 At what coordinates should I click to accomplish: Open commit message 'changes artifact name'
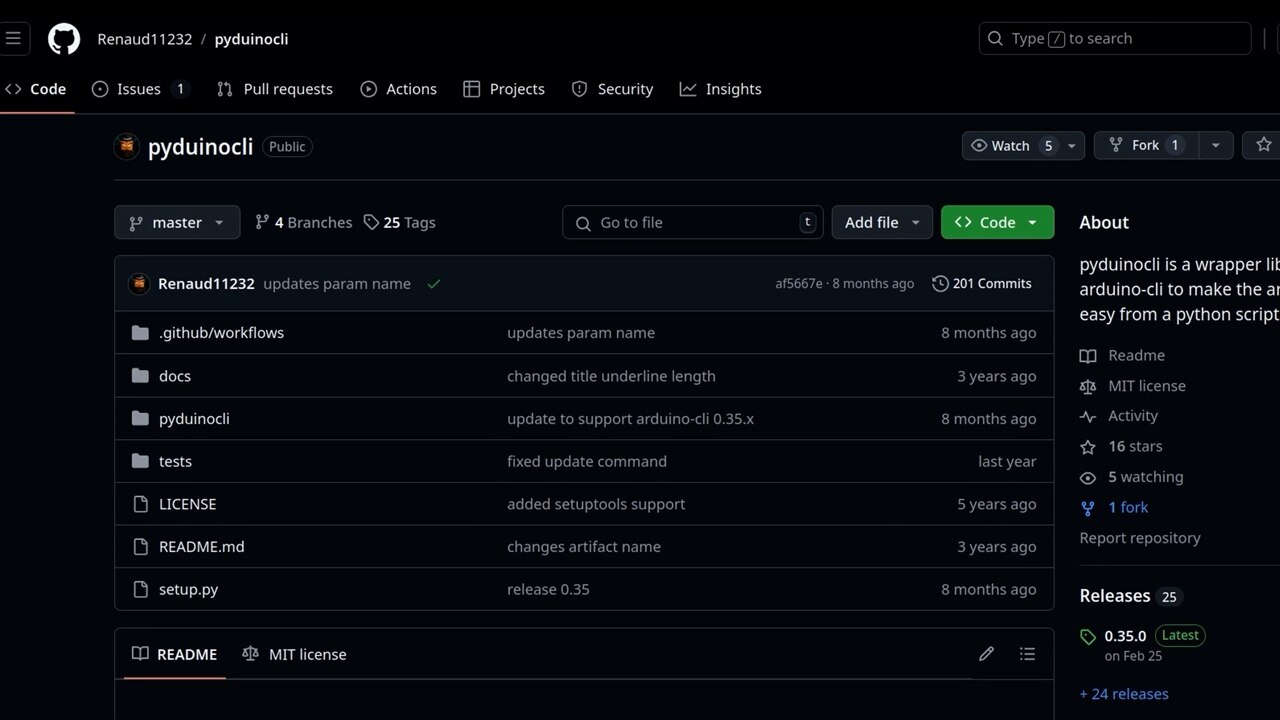[584, 547]
